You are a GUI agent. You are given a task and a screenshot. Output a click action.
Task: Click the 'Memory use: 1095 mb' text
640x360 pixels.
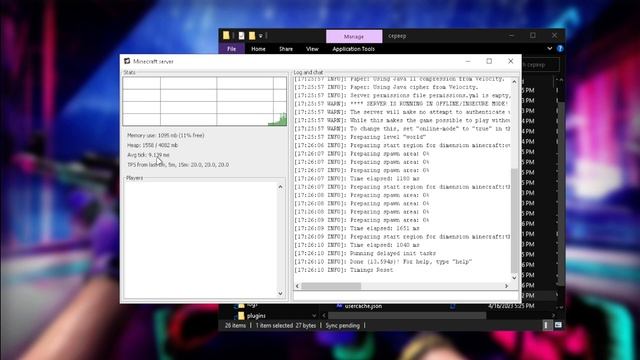165,135
